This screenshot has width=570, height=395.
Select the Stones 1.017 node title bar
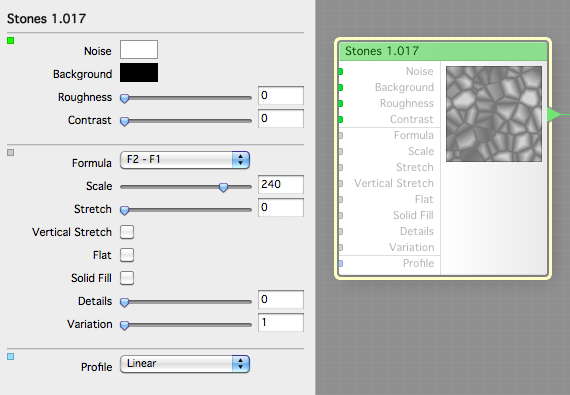coord(443,51)
